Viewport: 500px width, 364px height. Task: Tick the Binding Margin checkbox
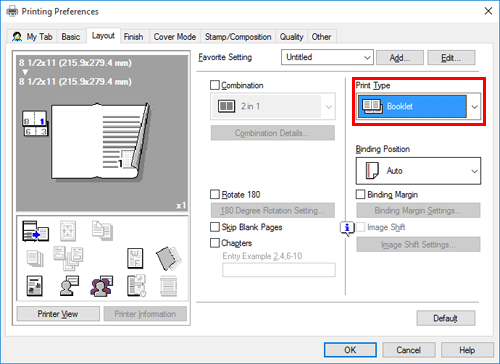pyautogui.click(x=361, y=194)
